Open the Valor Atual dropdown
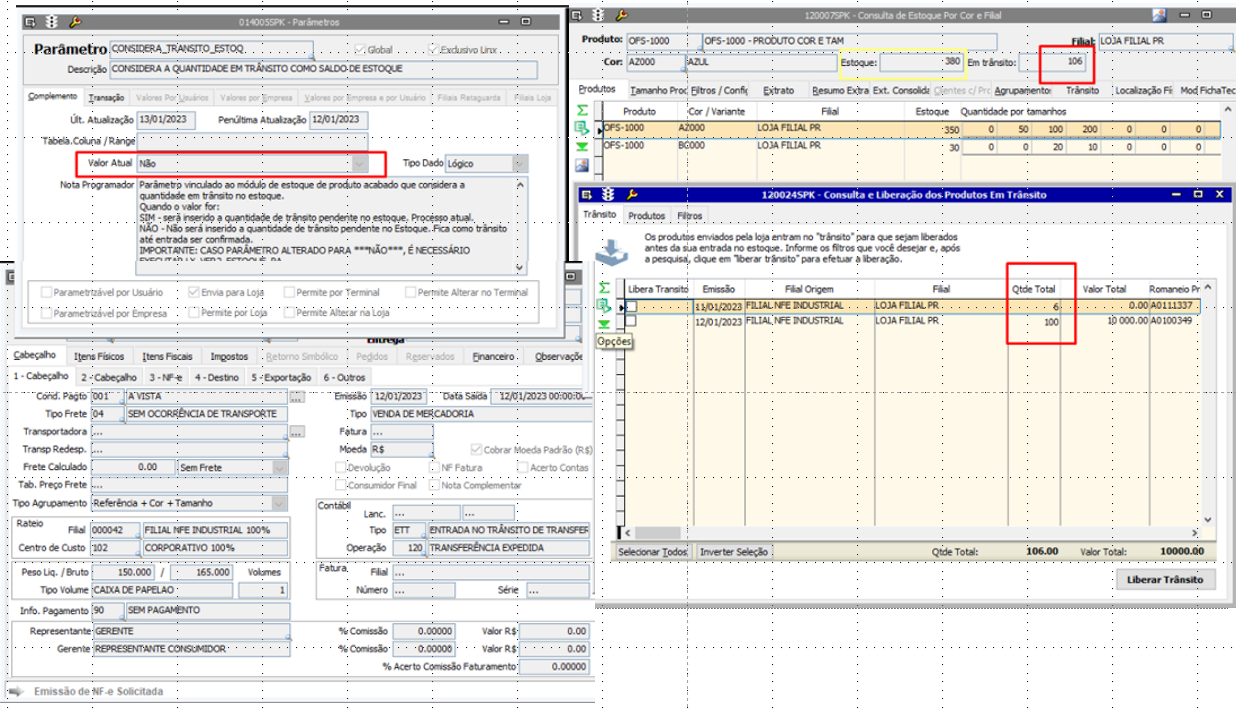 click(x=360, y=163)
